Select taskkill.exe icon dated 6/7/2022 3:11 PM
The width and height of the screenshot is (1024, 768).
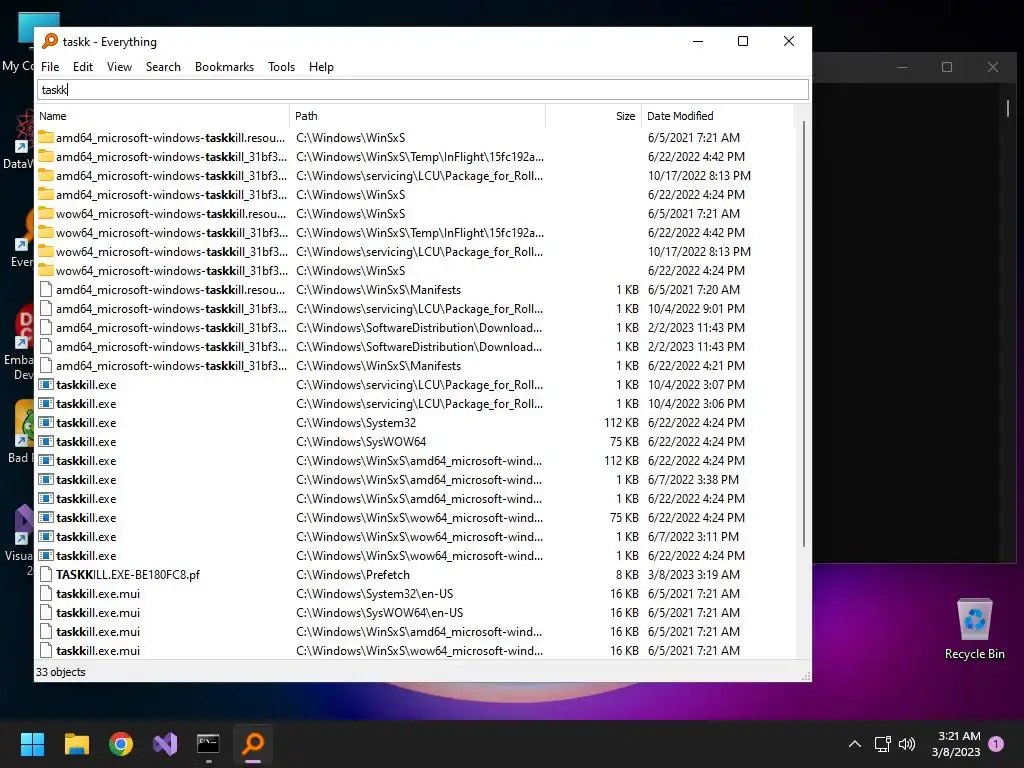click(46, 536)
